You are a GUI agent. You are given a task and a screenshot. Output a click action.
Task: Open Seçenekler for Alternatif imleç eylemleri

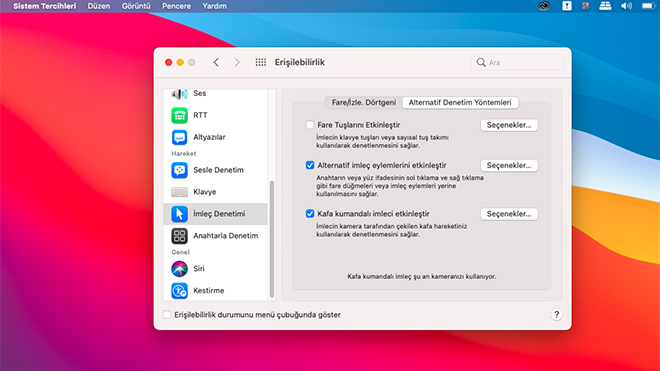point(509,165)
